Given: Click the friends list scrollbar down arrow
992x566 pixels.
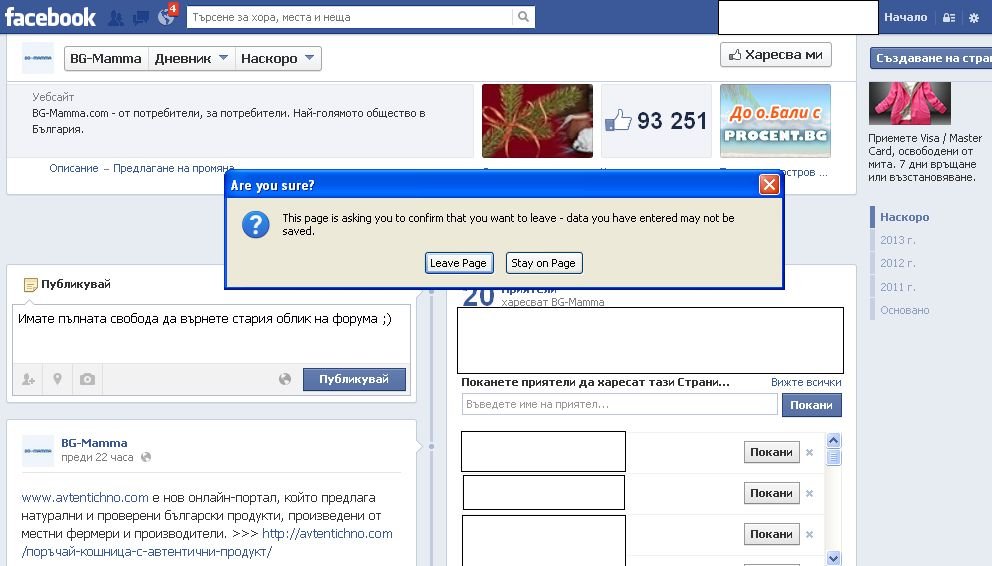Looking at the screenshot, I should (x=834, y=558).
